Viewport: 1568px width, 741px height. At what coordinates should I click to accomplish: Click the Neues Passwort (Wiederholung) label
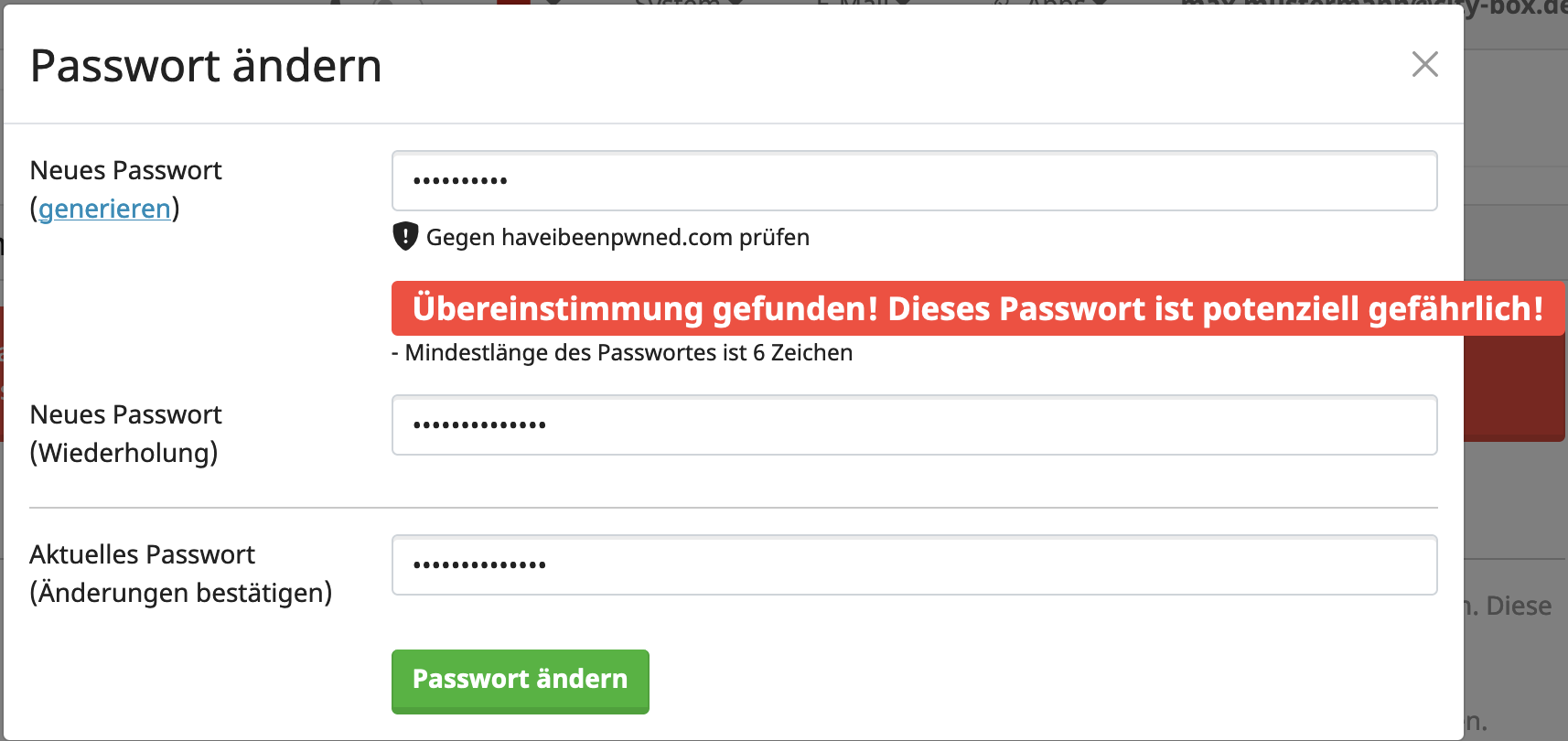[126, 434]
